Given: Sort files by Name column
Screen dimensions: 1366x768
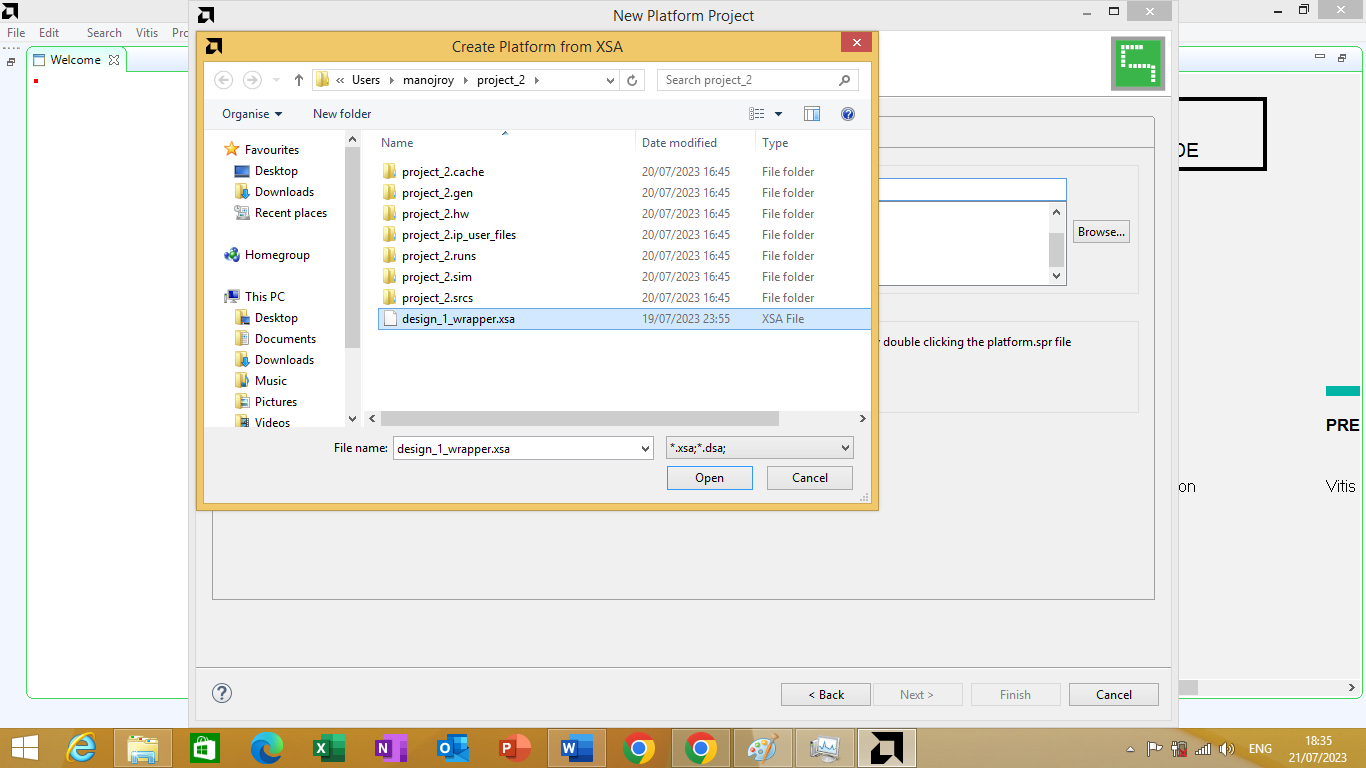Looking at the screenshot, I should tap(397, 143).
